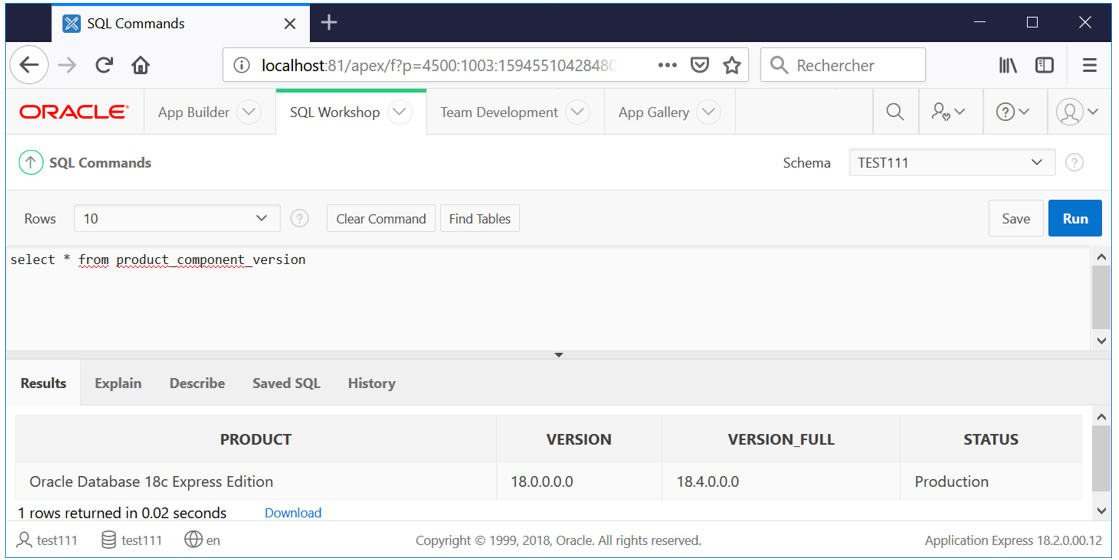Open a new browser tab with plus
Screen dimensions: 1119x560
(329, 23)
